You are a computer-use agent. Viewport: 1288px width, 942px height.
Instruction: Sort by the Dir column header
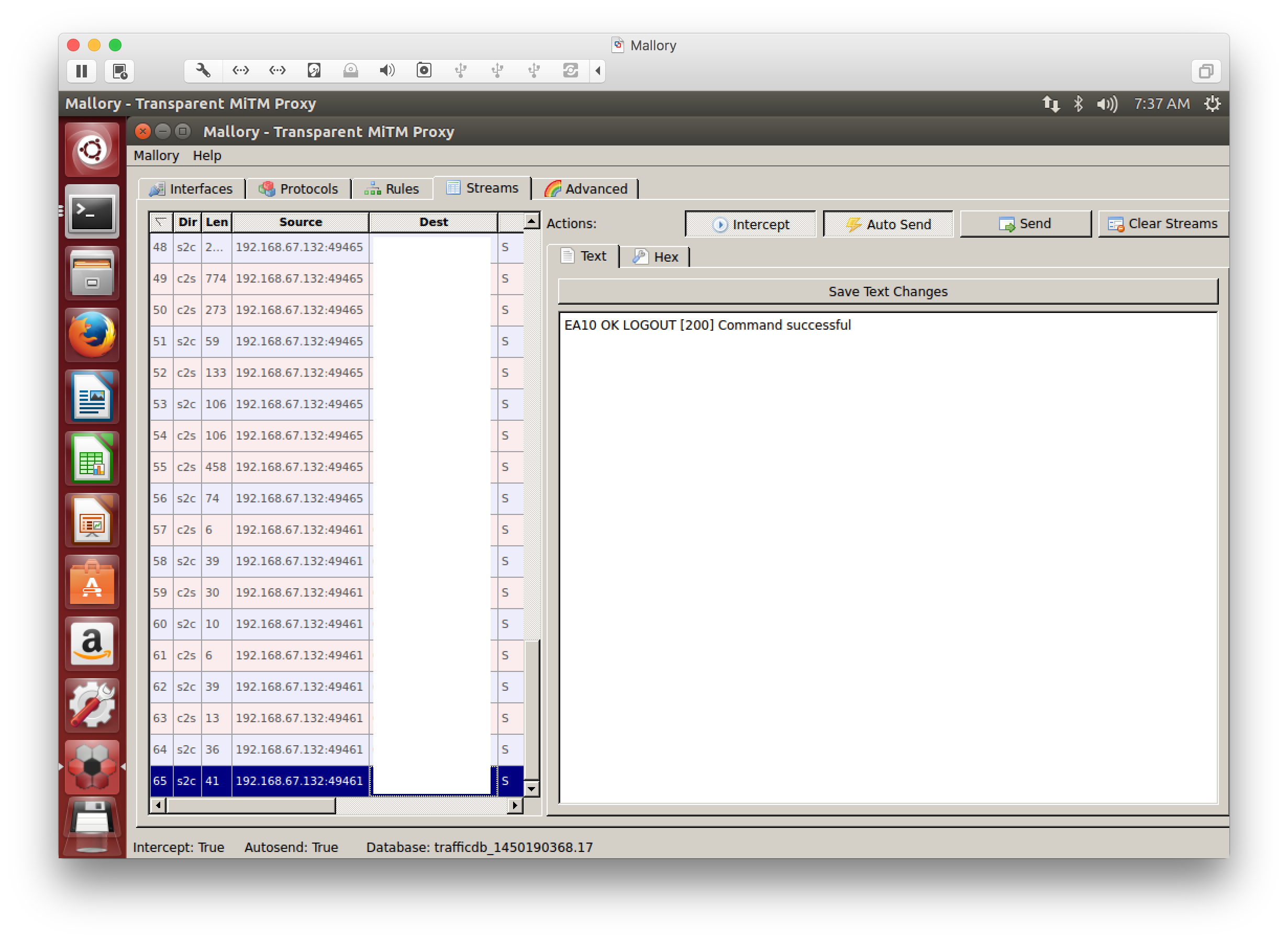[187, 222]
